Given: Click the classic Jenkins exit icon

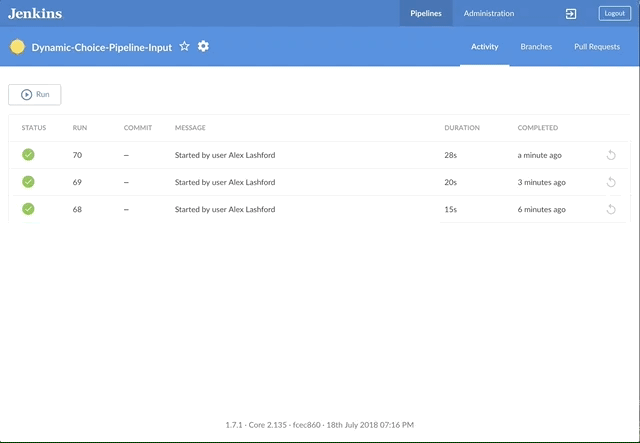Looking at the screenshot, I should tap(571, 14).
